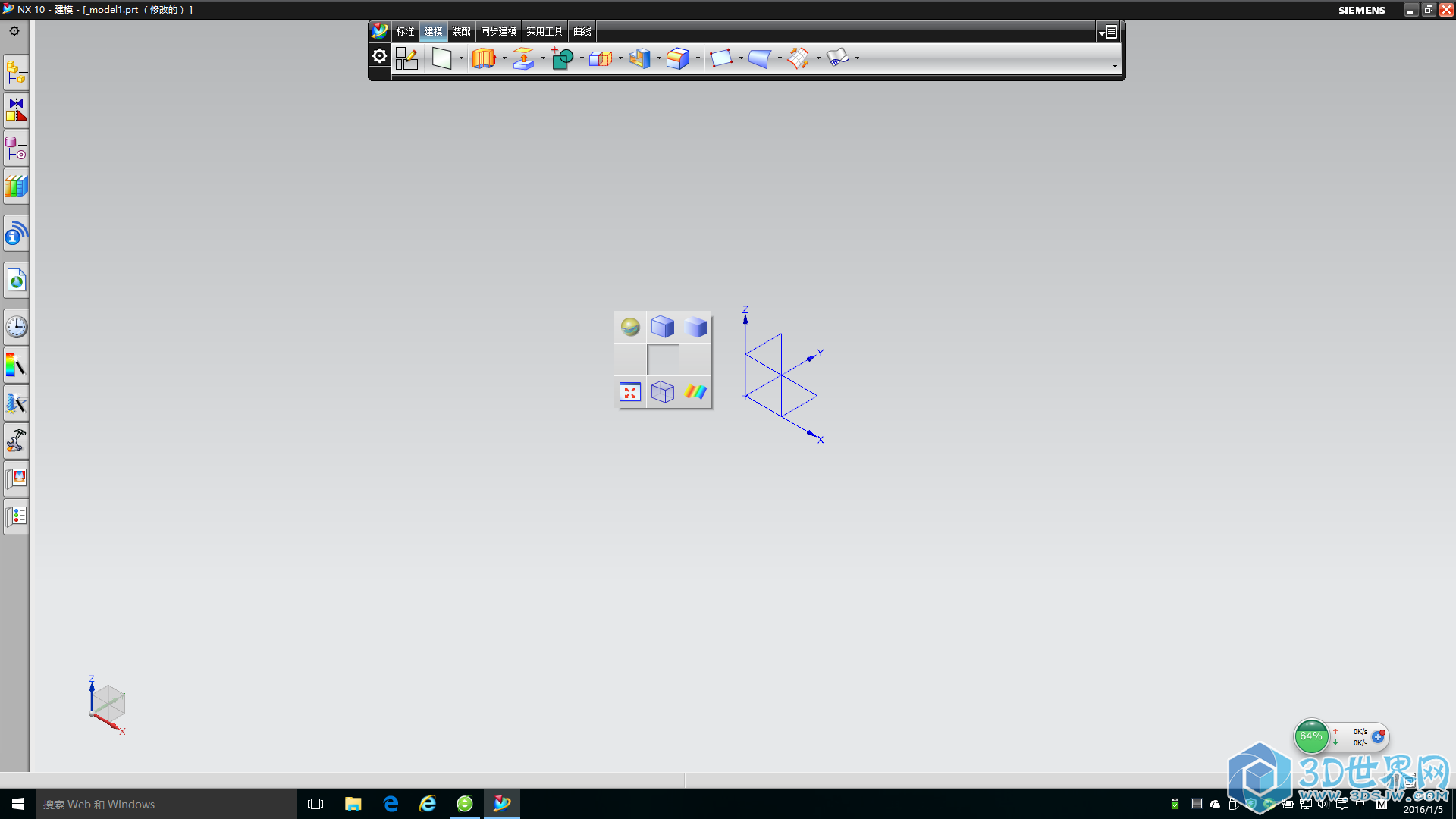Open the Process Studio sidebar icon
This screenshot has height=819, width=1456.
click(x=16, y=403)
